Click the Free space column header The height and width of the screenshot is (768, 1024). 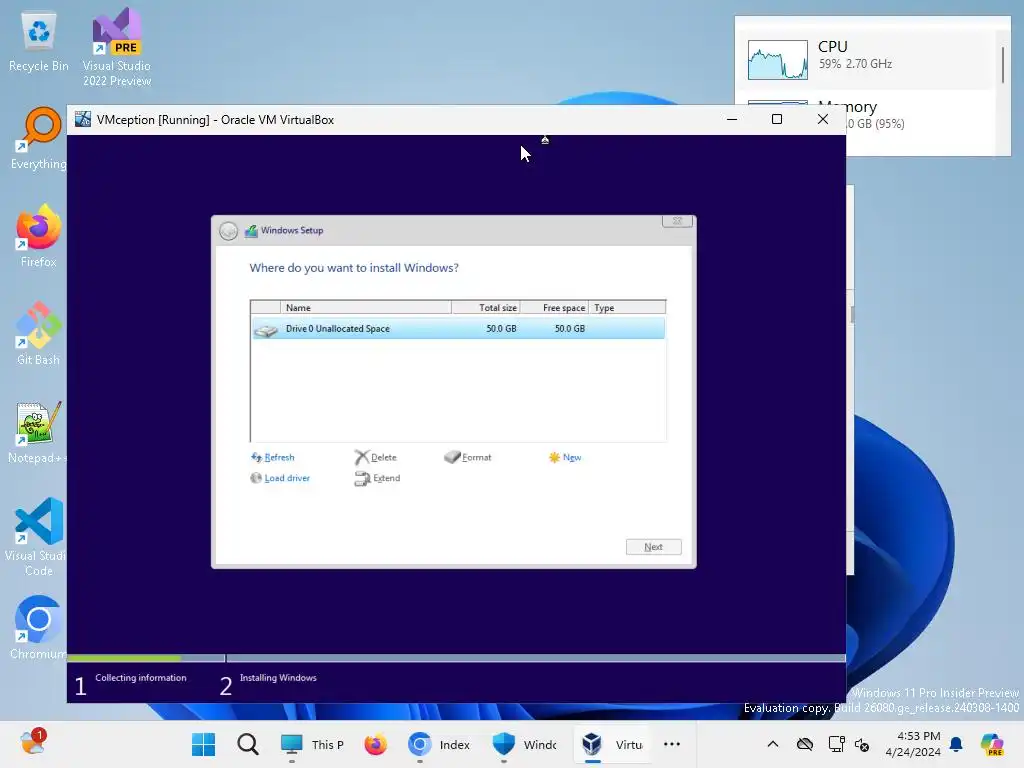pos(554,308)
